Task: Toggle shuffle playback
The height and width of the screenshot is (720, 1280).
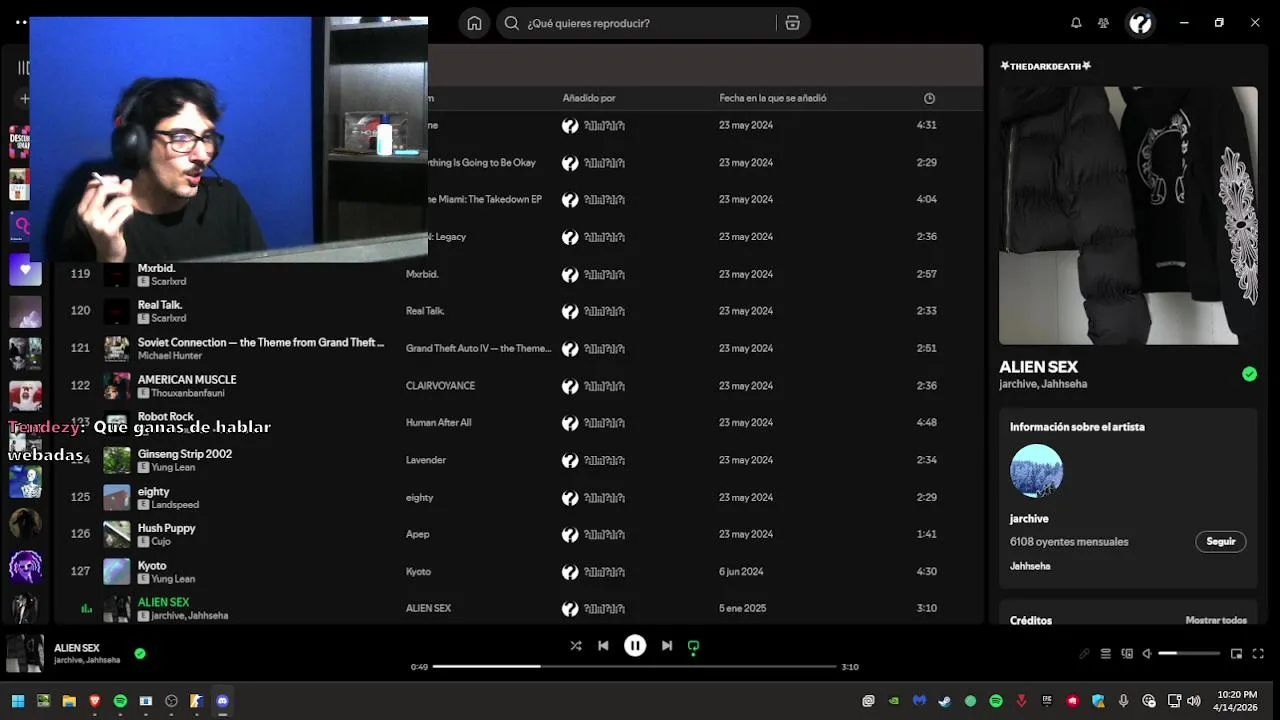Action: pyautogui.click(x=576, y=646)
